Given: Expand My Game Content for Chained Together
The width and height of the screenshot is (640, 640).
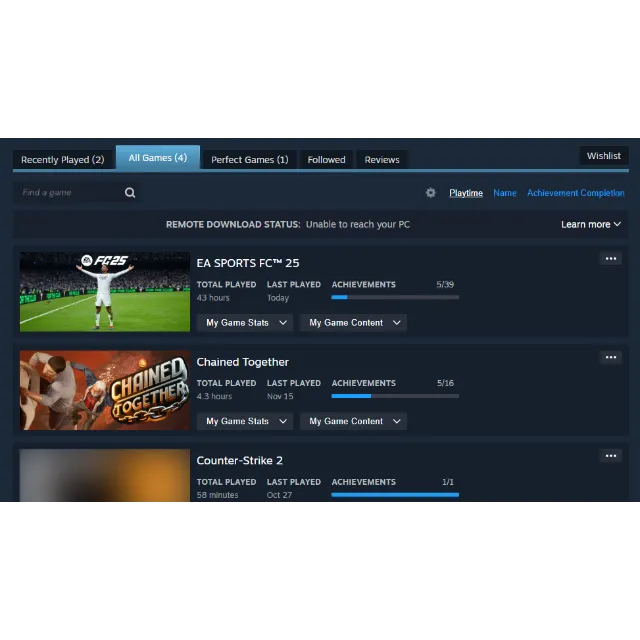Looking at the screenshot, I should coord(354,421).
